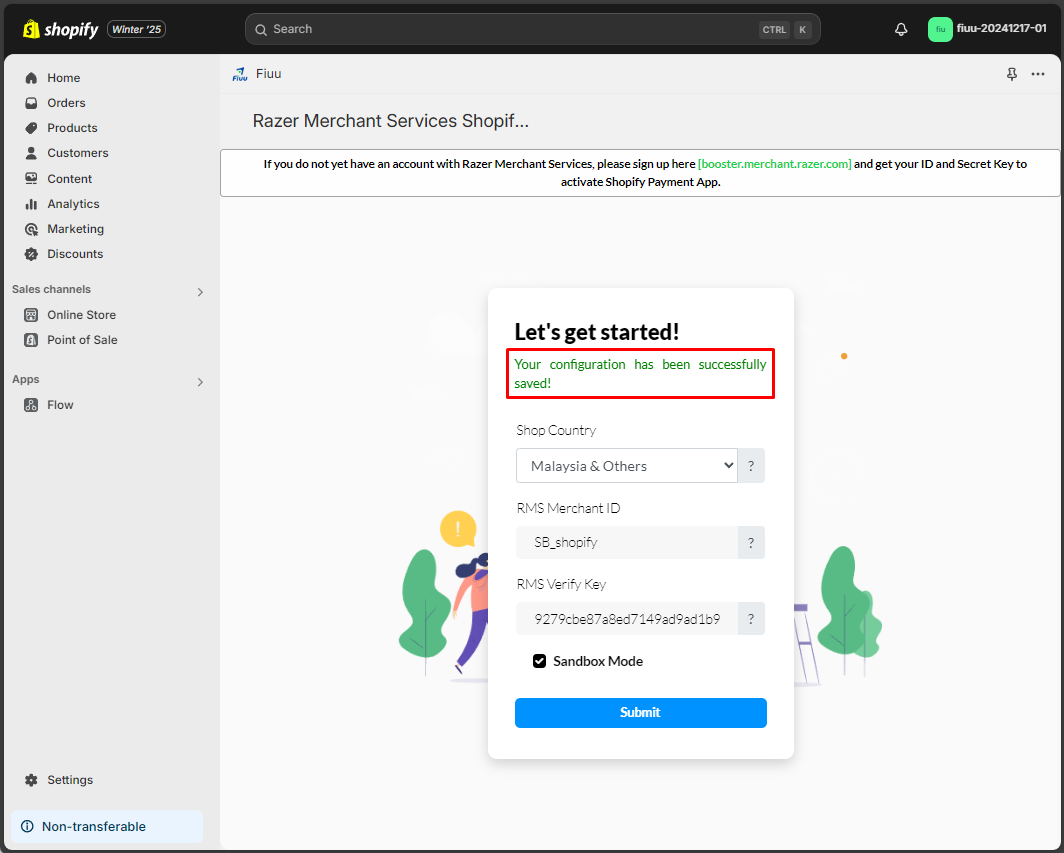Click the Home house icon
The image size is (1064, 853).
(x=31, y=78)
